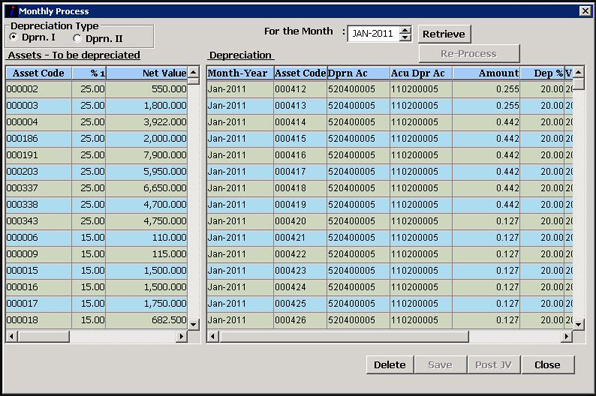Click the Close button at bottom
The height and width of the screenshot is (396, 596).
click(547, 365)
